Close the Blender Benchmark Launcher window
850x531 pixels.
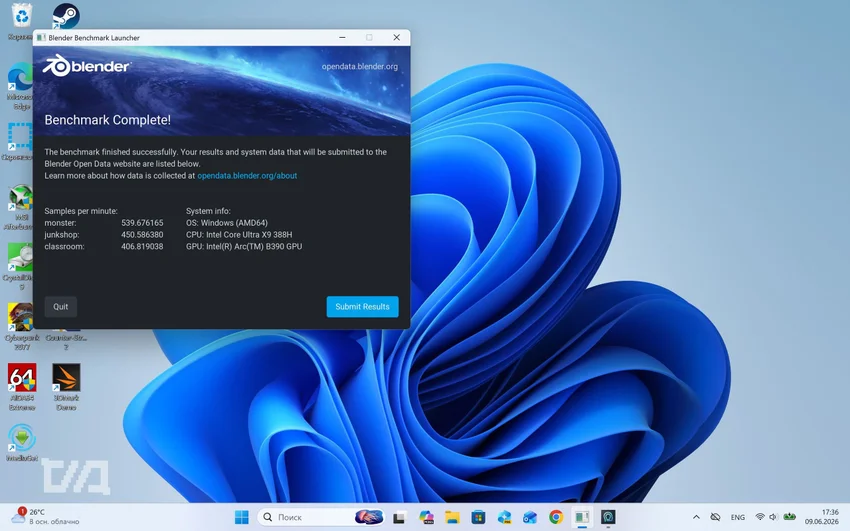point(396,37)
